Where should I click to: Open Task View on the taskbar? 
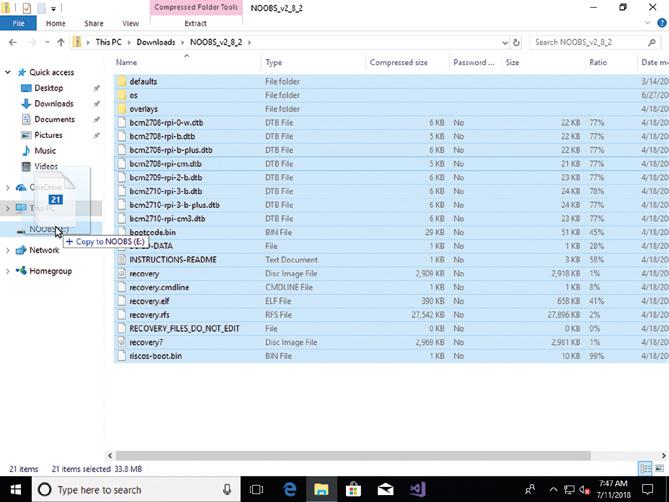pos(256,490)
